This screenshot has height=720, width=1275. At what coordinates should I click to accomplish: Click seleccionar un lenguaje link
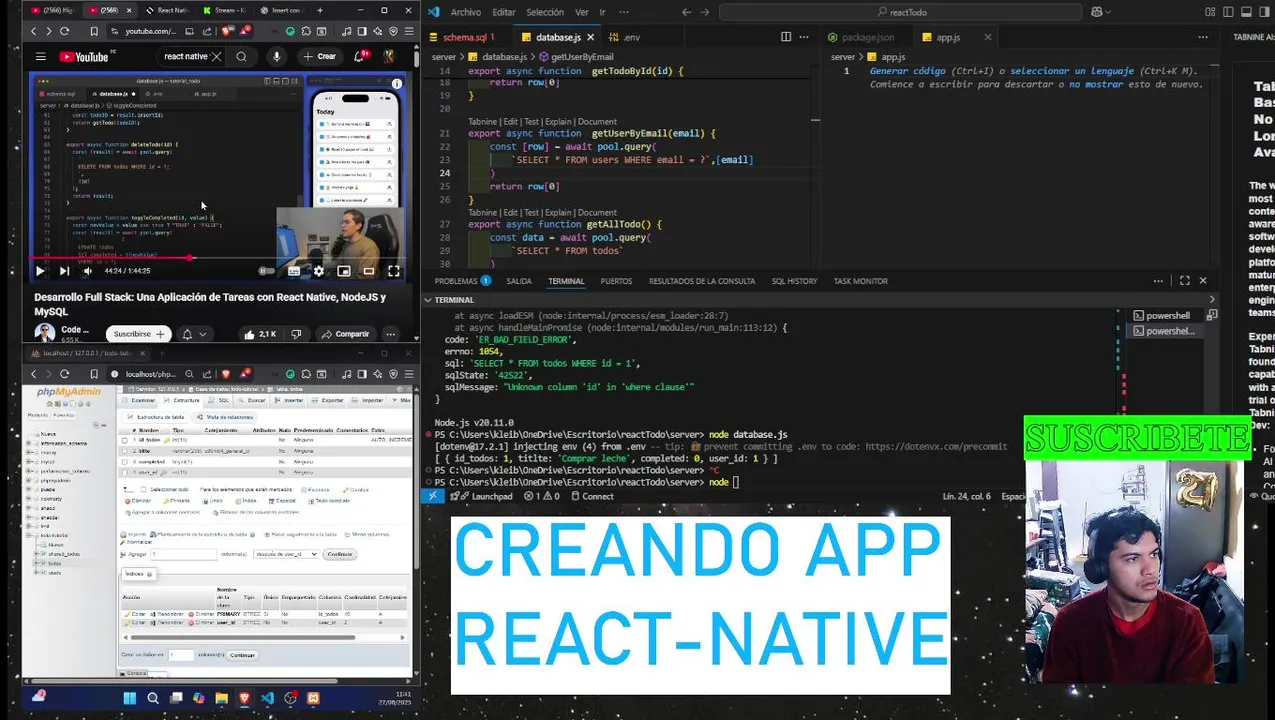pyautogui.click(x=1071, y=71)
